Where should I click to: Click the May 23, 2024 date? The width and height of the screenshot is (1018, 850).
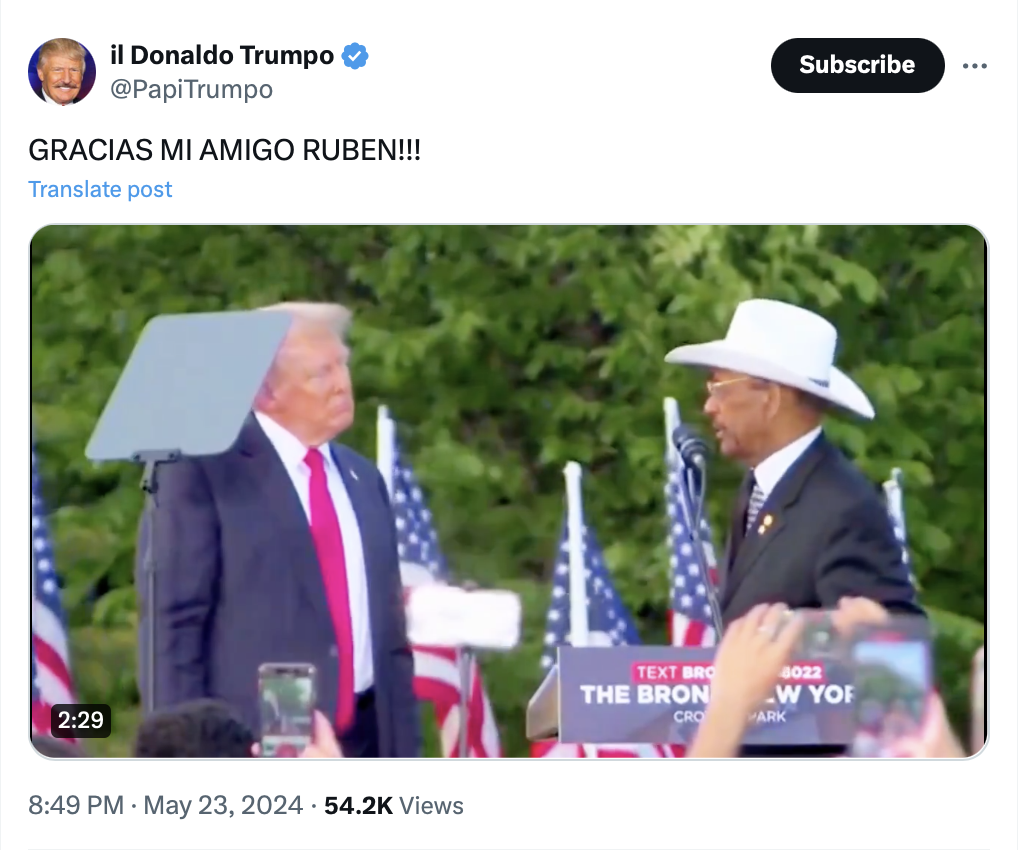[223, 805]
